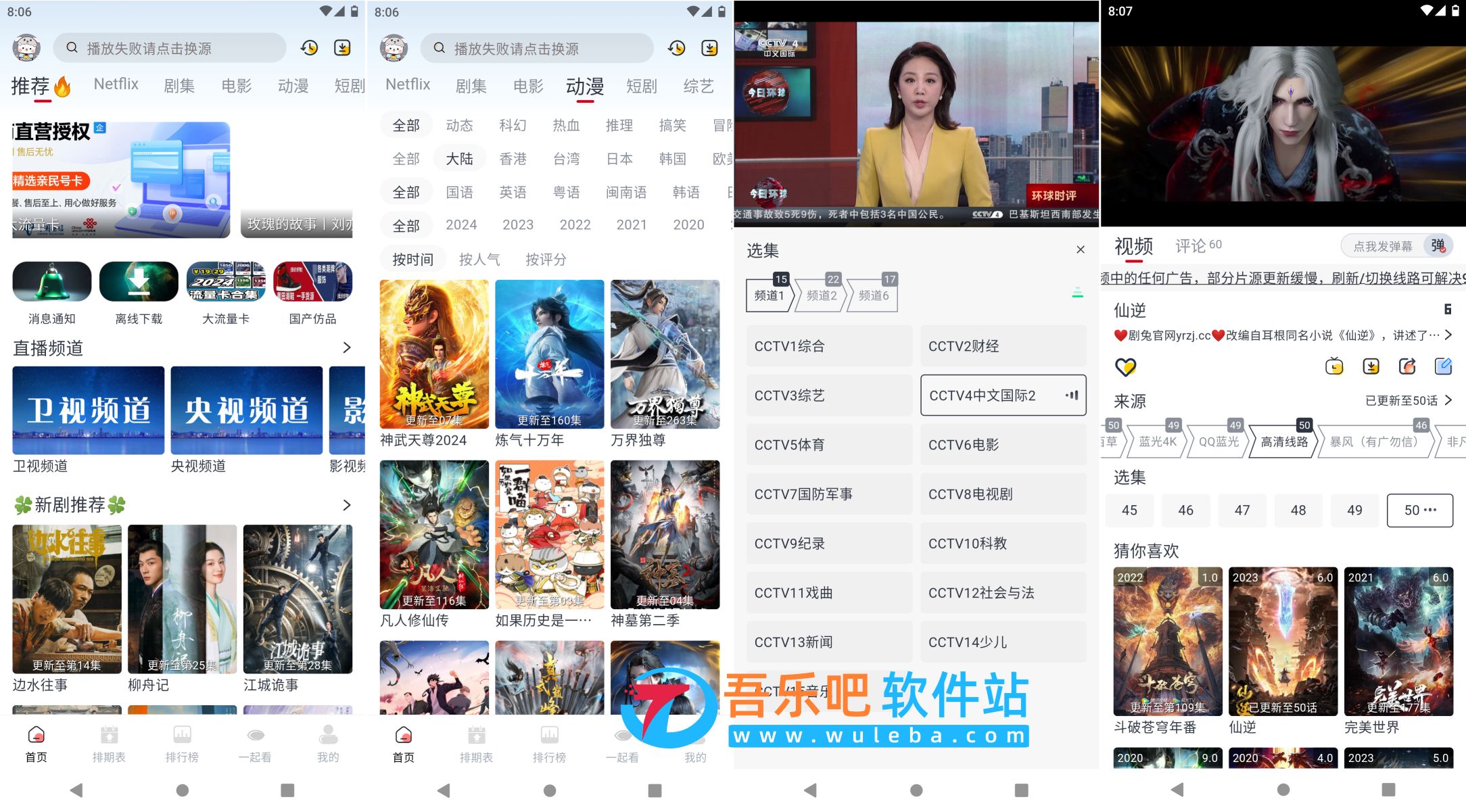
Task: Tap the search field on the 推荐 screen
Action: pos(169,48)
